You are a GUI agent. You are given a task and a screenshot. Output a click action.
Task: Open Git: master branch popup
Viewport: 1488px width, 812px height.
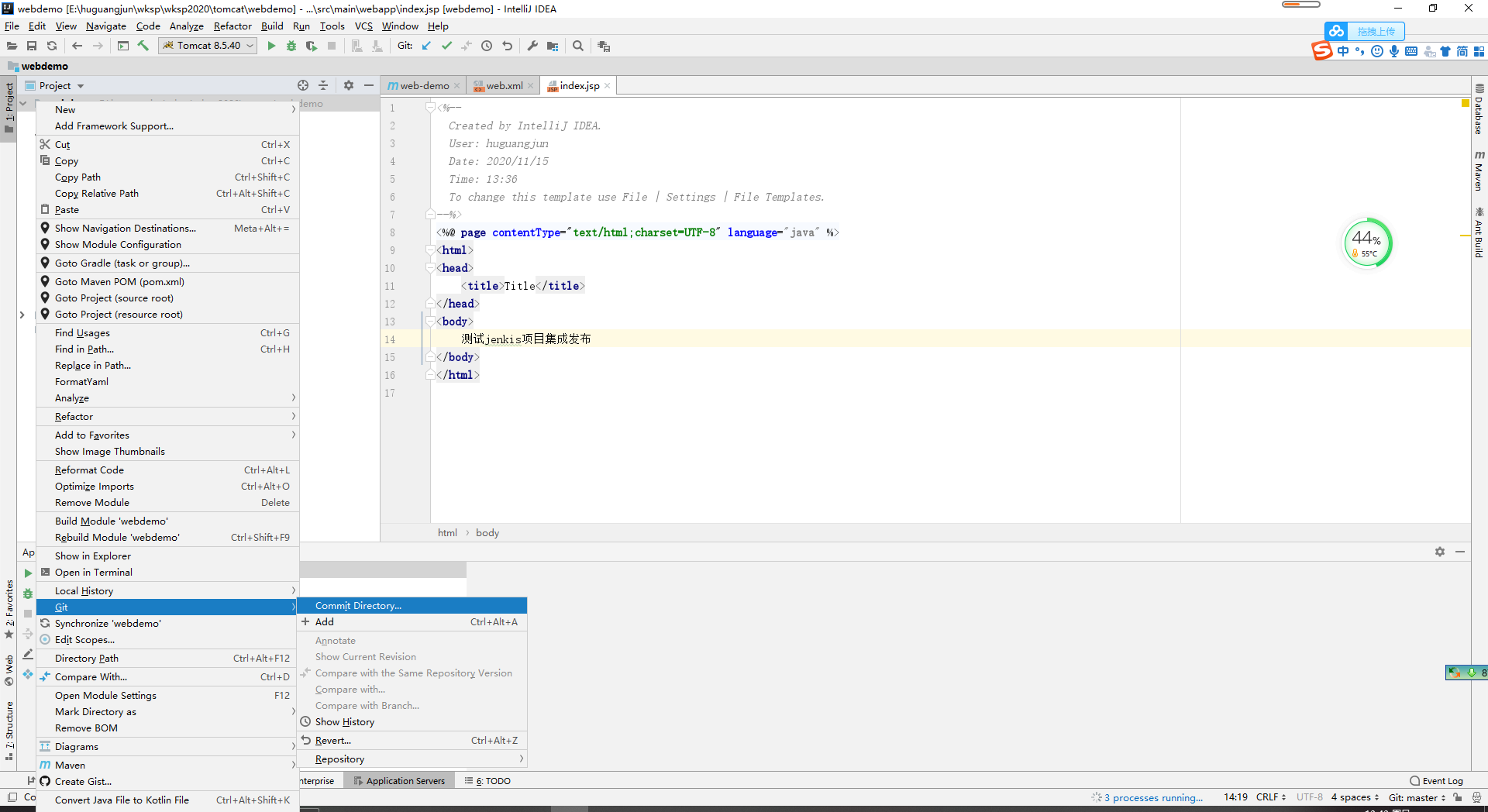[x=1417, y=797]
